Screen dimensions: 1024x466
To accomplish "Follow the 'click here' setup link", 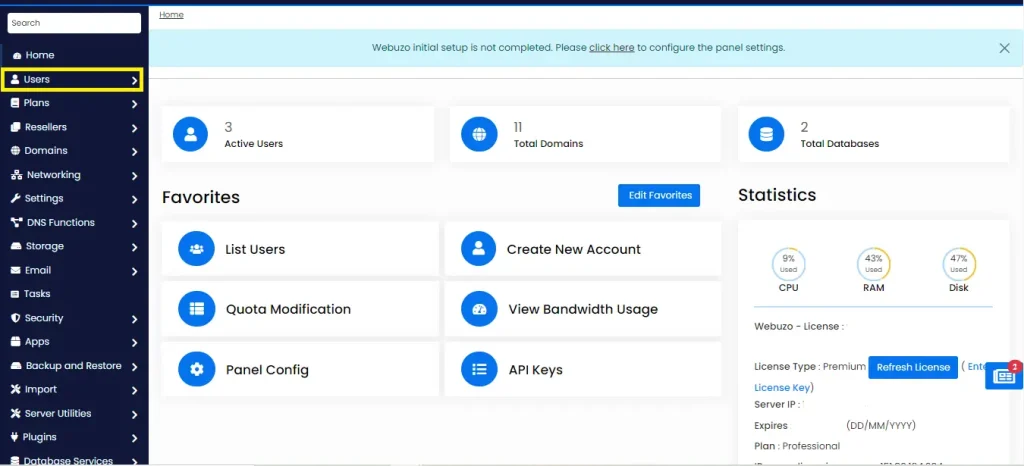I will pos(611,48).
